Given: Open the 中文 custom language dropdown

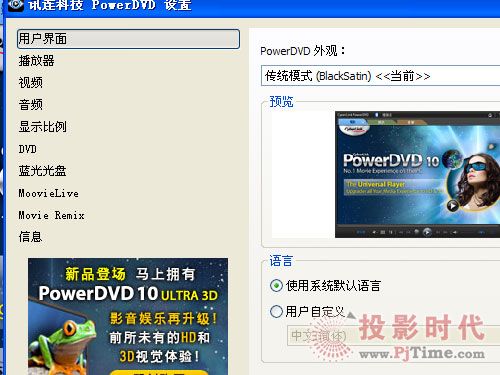Looking at the screenshot, I should click(394, 336).
